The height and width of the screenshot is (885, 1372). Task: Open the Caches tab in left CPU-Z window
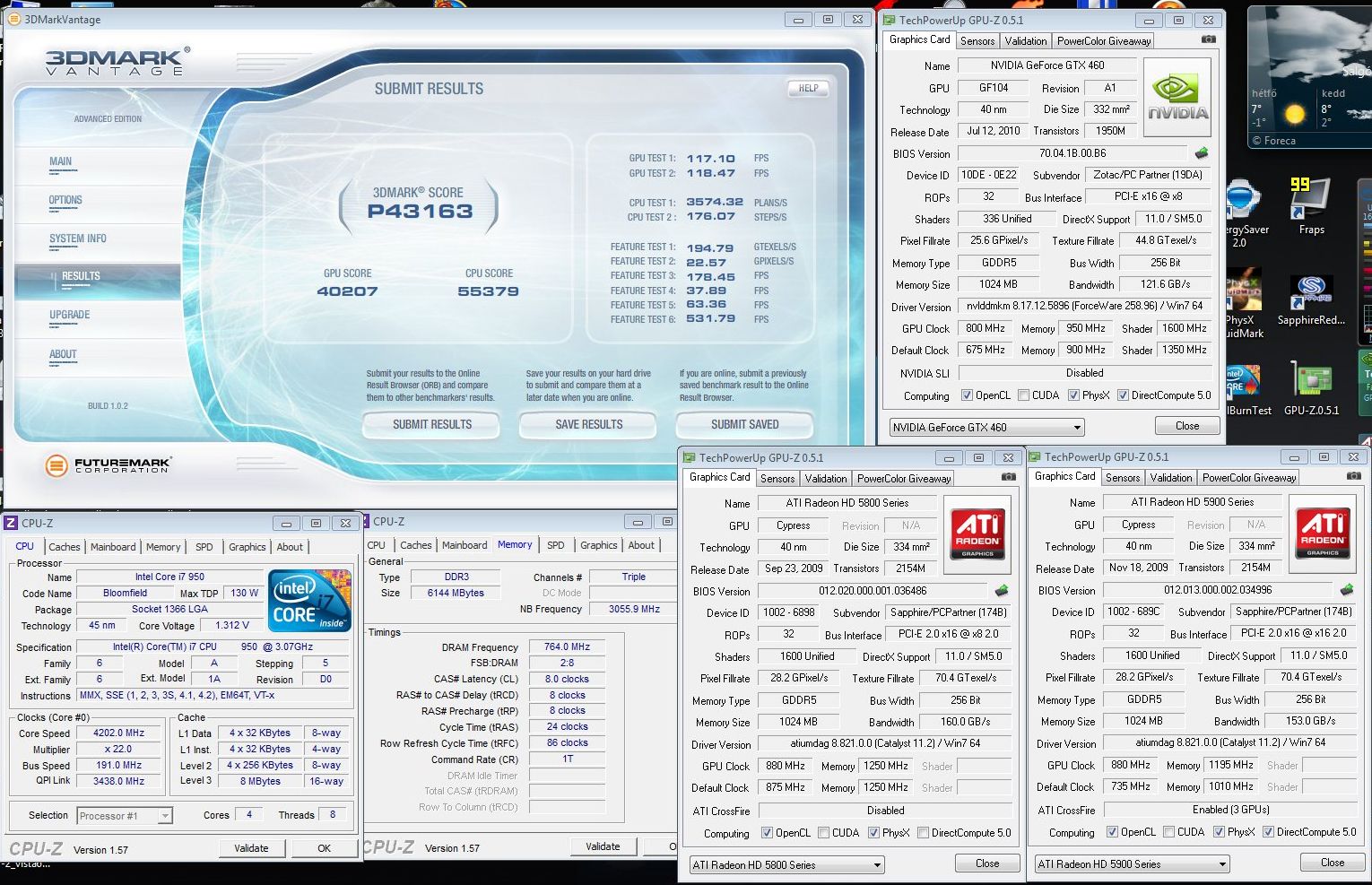tap(65, 547)
